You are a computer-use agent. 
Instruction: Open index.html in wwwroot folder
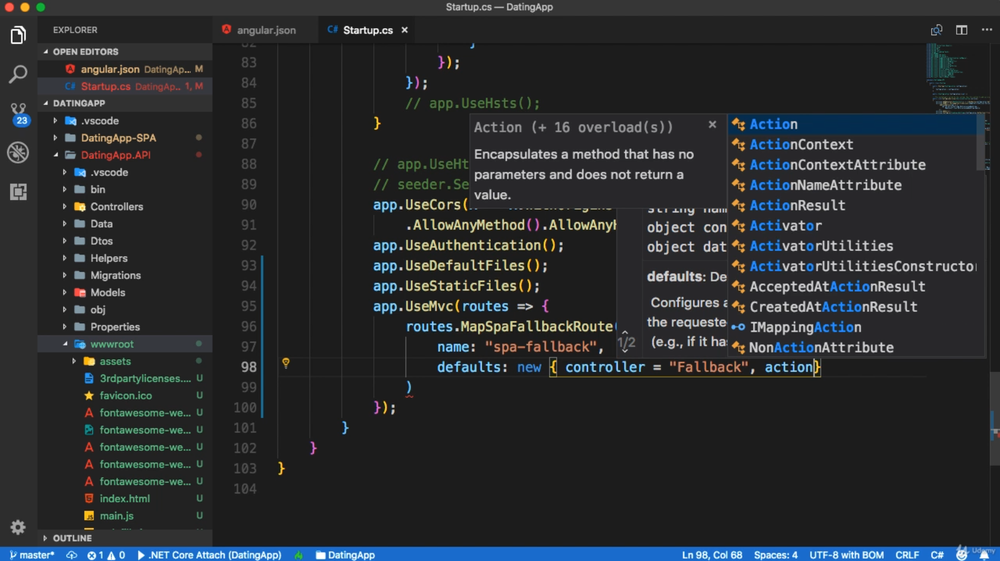pos(124,499)
